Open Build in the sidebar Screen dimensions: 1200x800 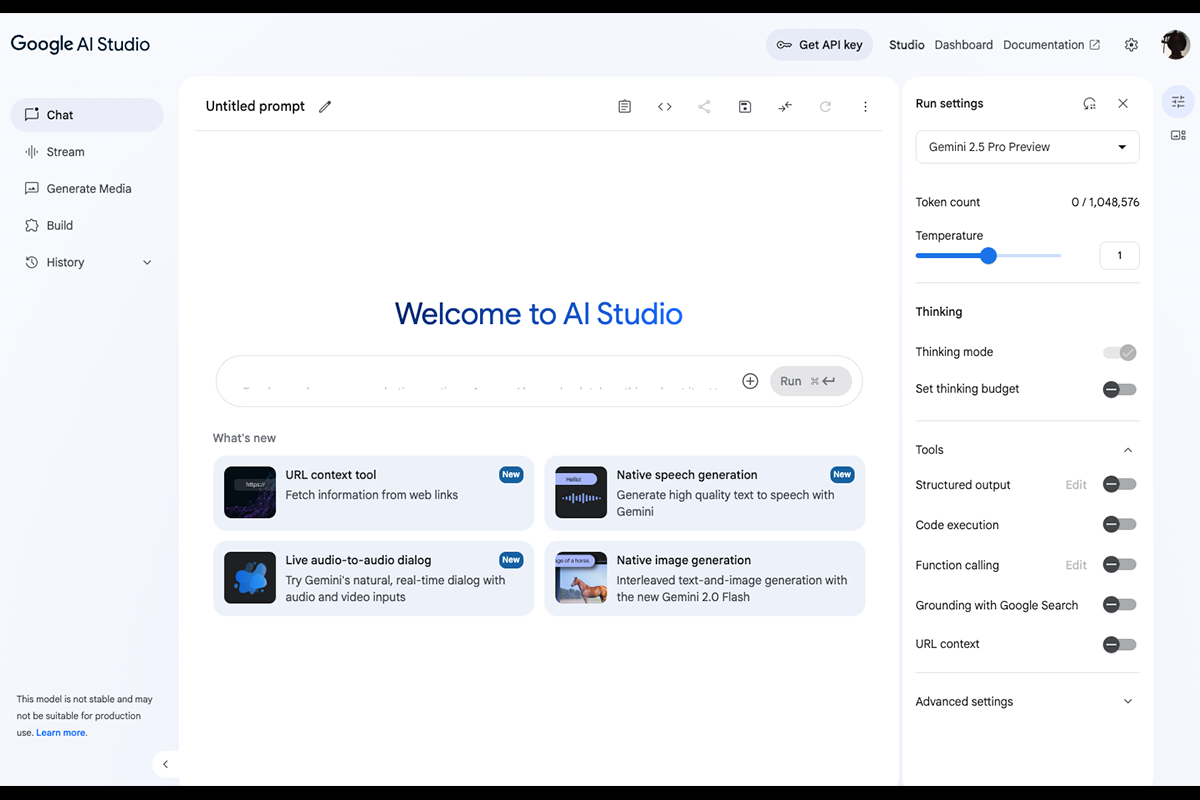coord(87,226)
